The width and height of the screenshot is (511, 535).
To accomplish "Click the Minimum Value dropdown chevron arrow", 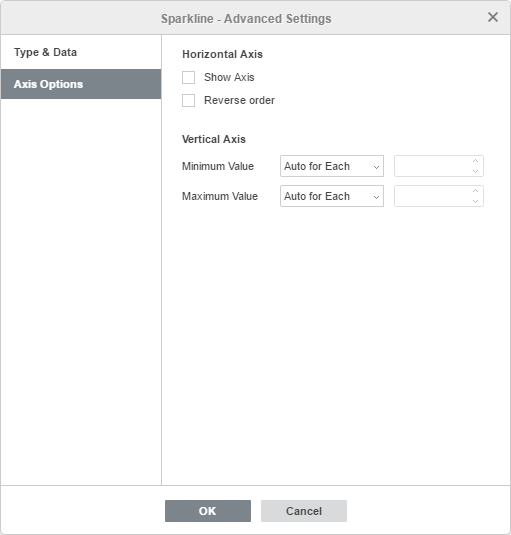I will (x=376, y=167).
